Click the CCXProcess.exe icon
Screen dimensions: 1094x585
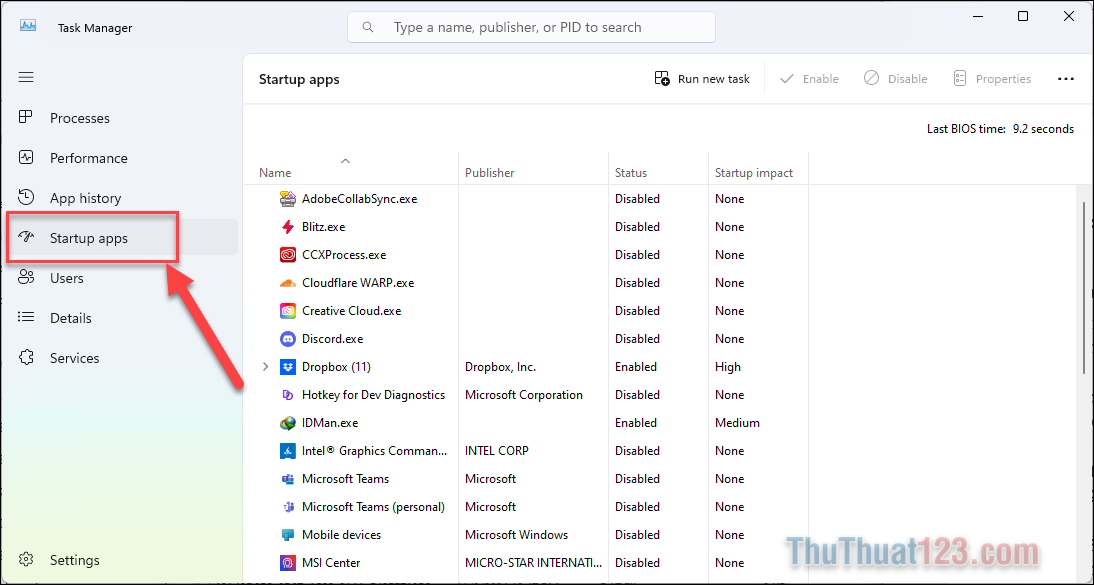287,255
